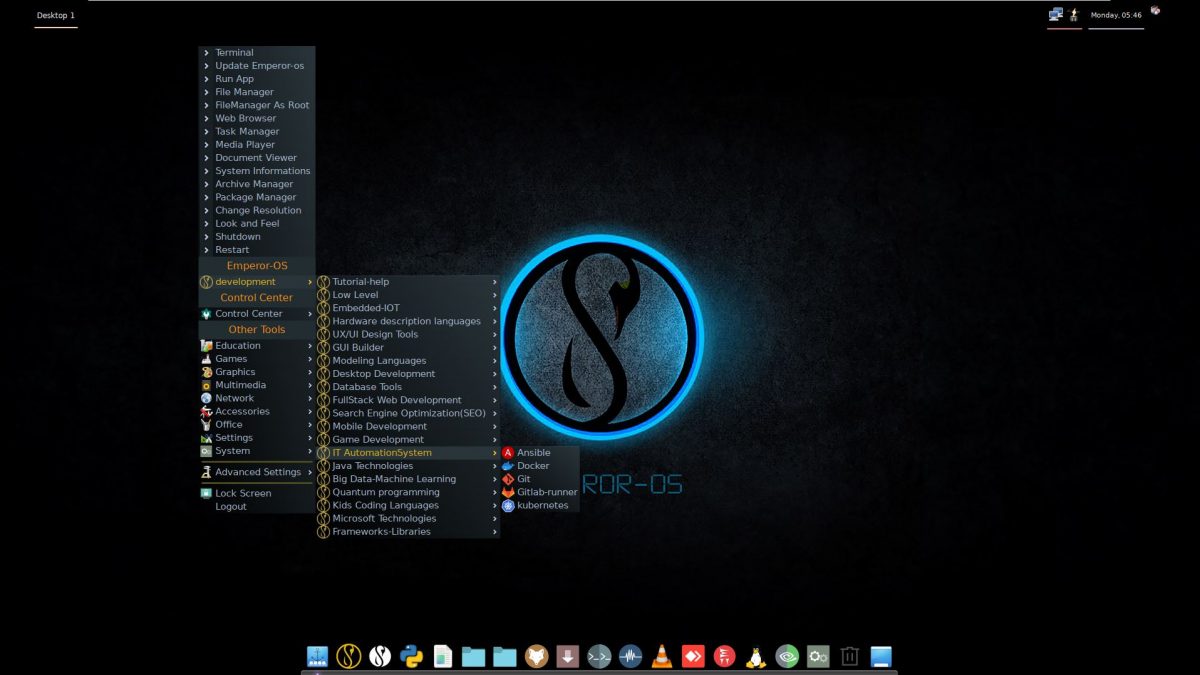
Task: Activate Lock Screen from the menu
Action: point(241,492)
